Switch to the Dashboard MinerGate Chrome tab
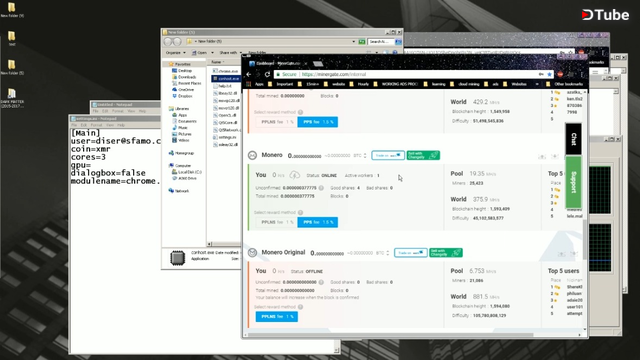The width and height of the screenshot is (640, 360). pos(278,64)
